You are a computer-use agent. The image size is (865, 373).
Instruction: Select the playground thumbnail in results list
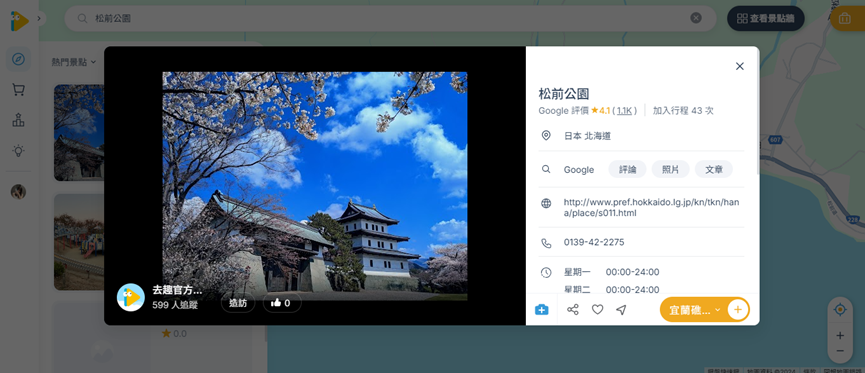pyautogui.click(x=79, y=242)
